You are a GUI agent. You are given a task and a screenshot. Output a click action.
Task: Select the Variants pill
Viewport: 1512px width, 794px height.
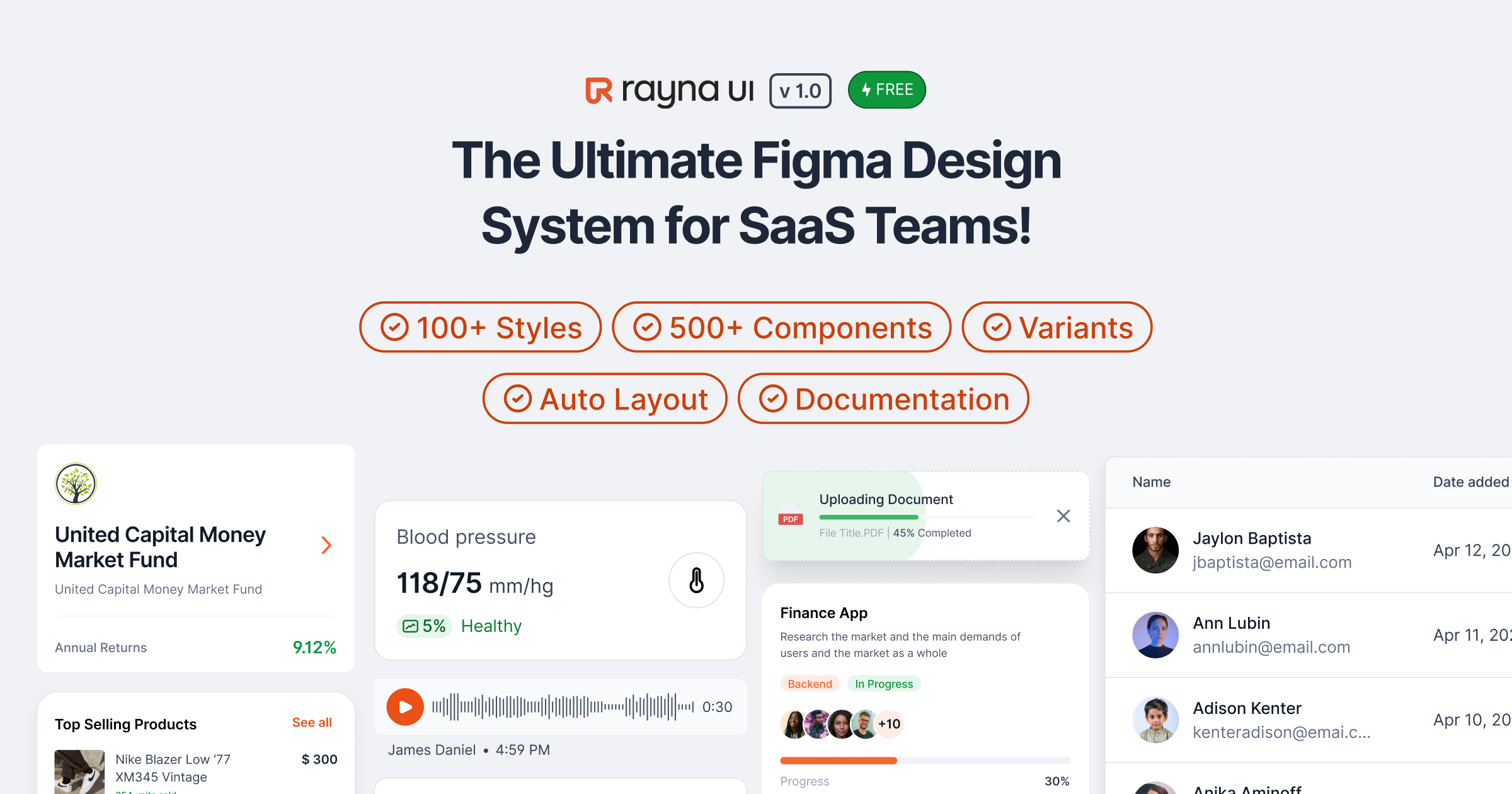pos(1057,327)
